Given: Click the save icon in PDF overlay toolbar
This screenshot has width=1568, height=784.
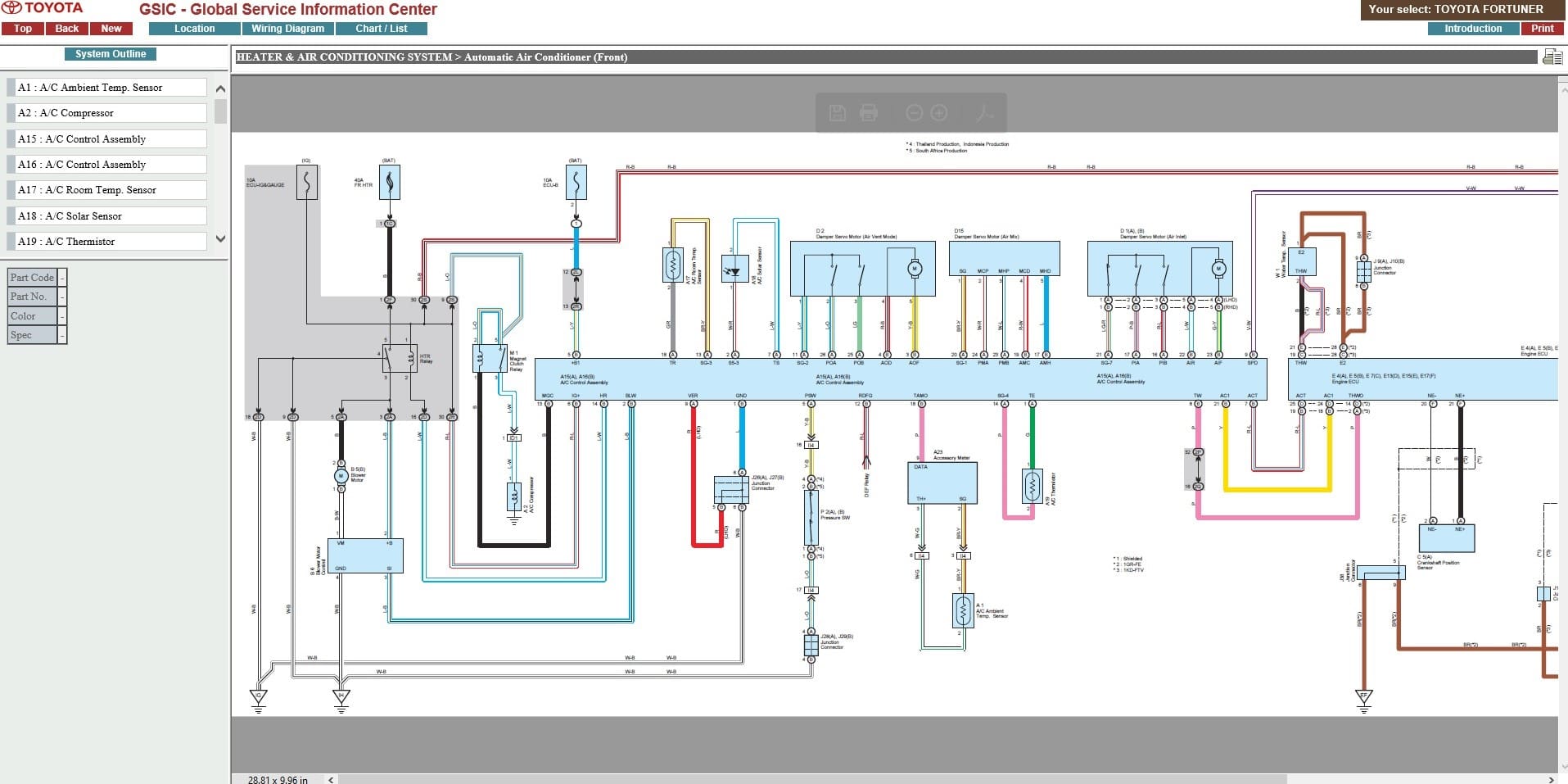Looking at the screenshot, I should pos(838,113).
